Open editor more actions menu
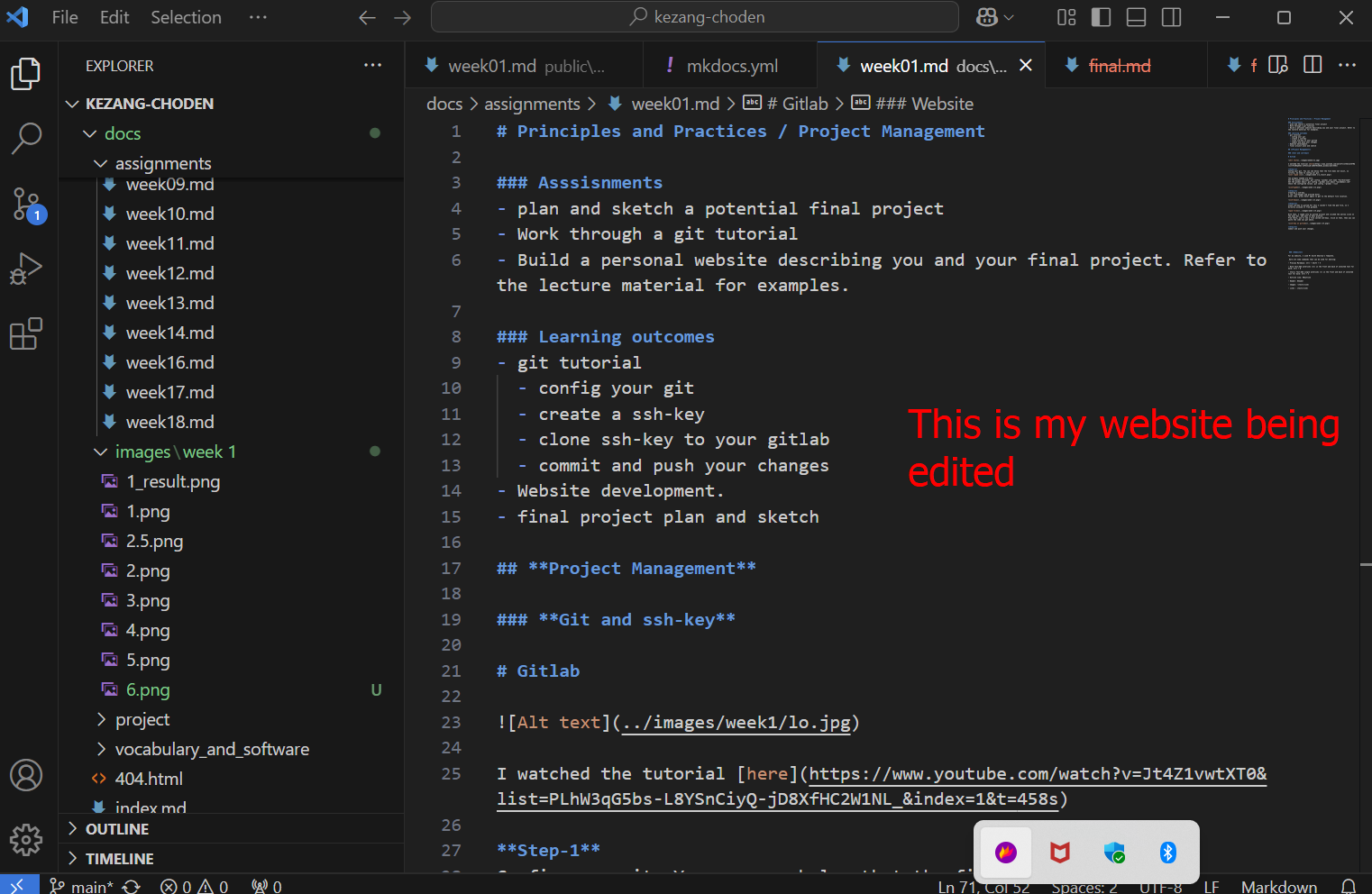Image resolution: width=1372 pixels, height=894 pixels. click(1347, 65)
